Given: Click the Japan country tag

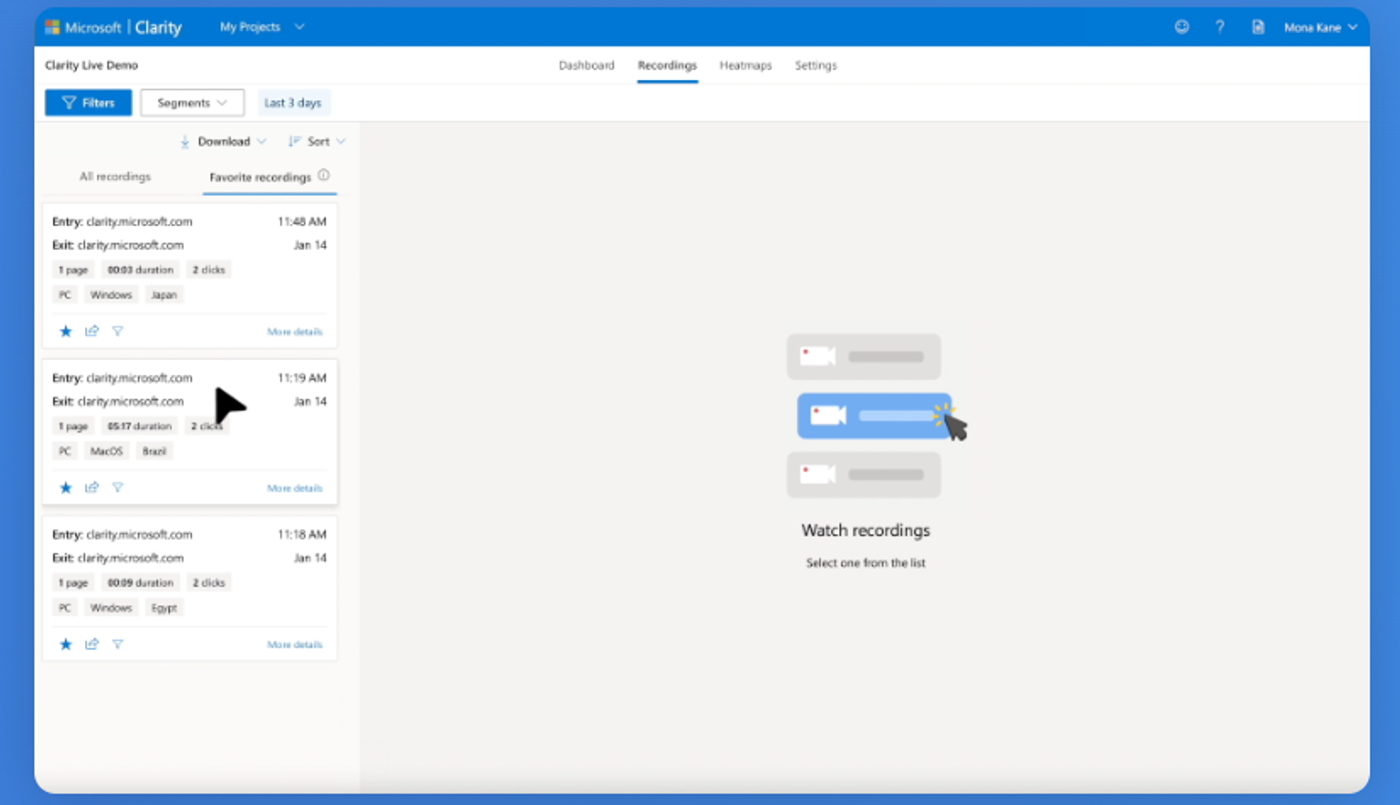Looking at the screenshot, I should 164,295.
